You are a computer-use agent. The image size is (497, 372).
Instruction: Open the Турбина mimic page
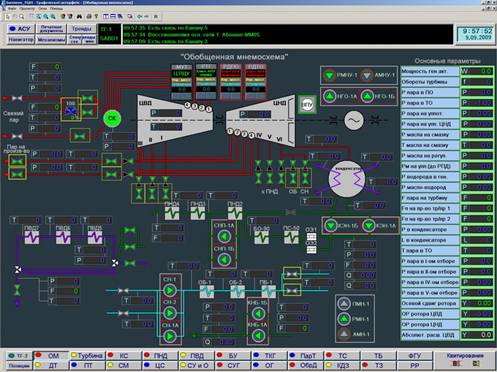[87, 355]
